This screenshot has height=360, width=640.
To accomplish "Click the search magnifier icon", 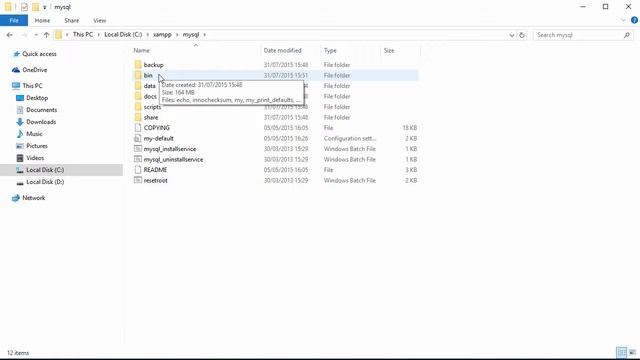I will click(627, 35).
